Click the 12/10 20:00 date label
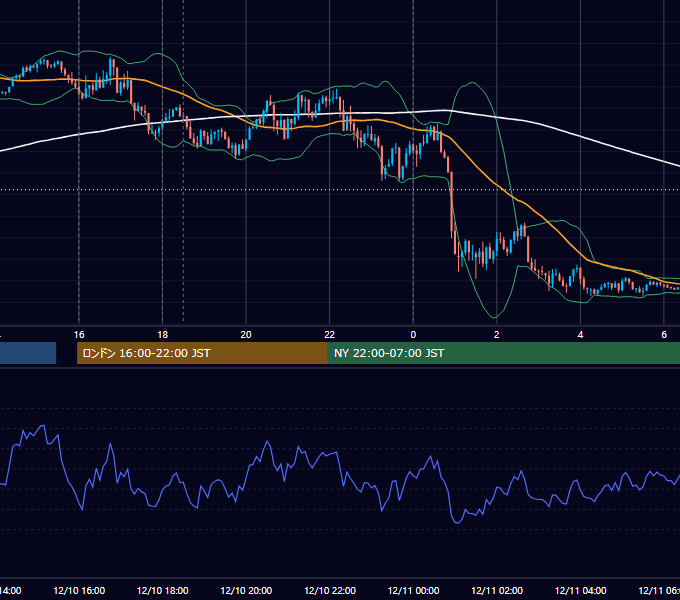 (246, 591)
